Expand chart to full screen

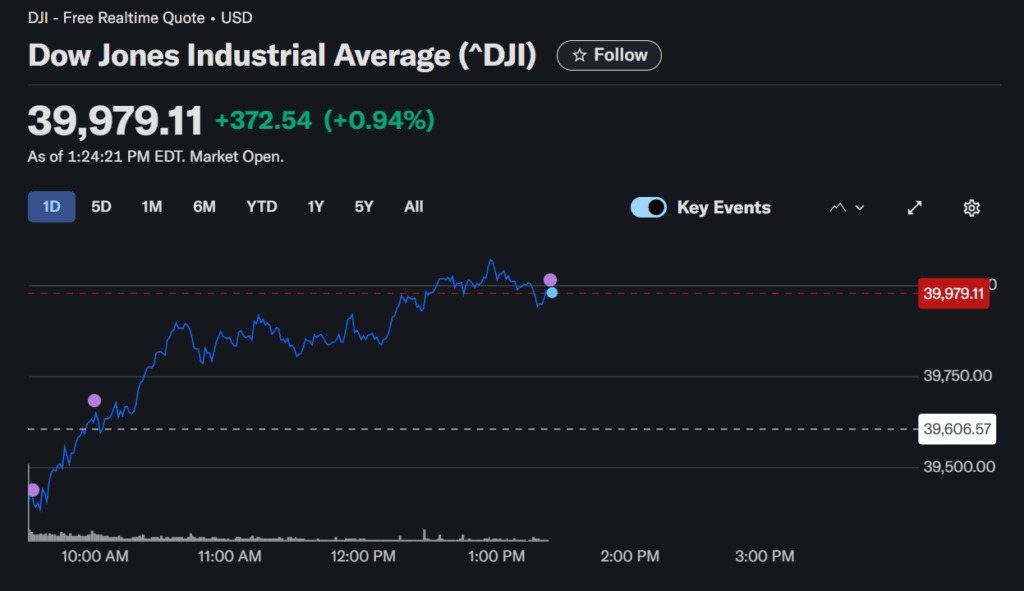click(914, 208)
